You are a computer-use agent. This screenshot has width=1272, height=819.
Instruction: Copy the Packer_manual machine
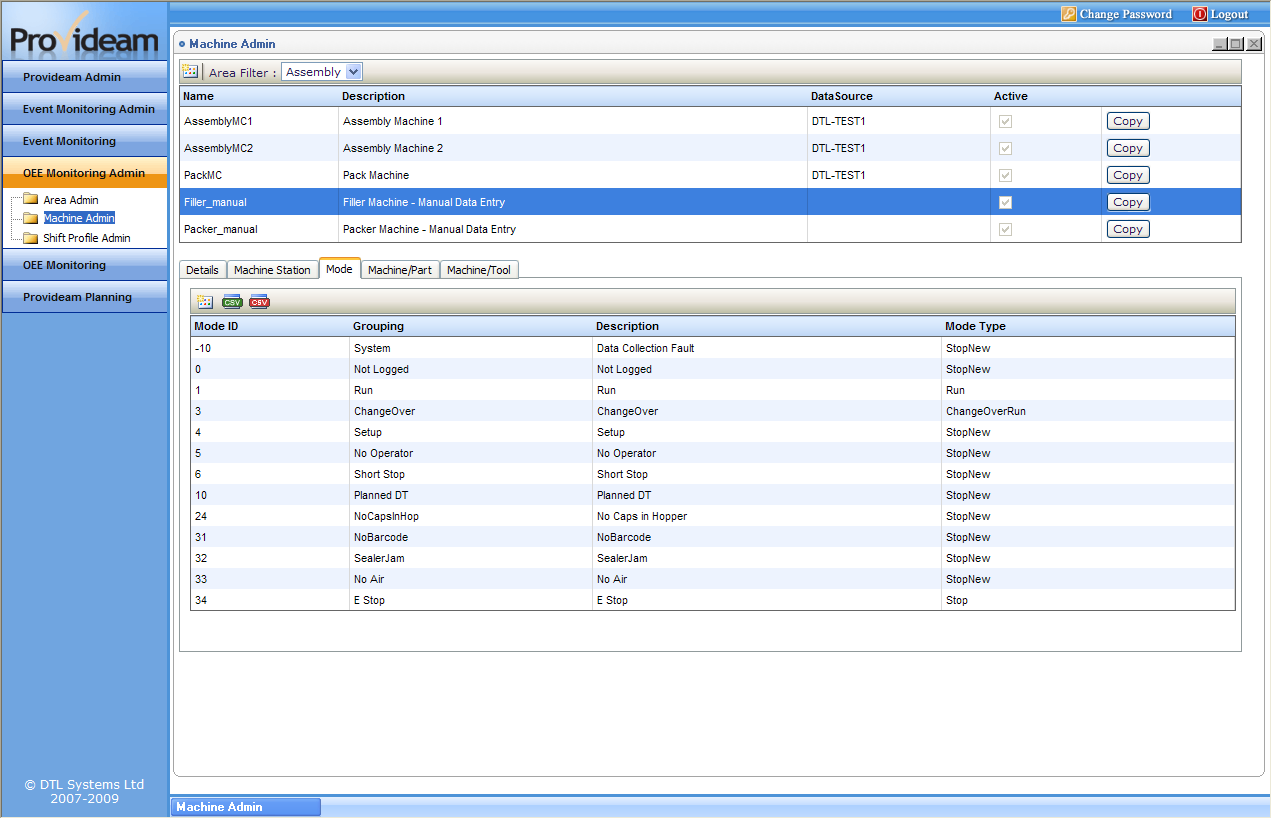click(1128, 229)
